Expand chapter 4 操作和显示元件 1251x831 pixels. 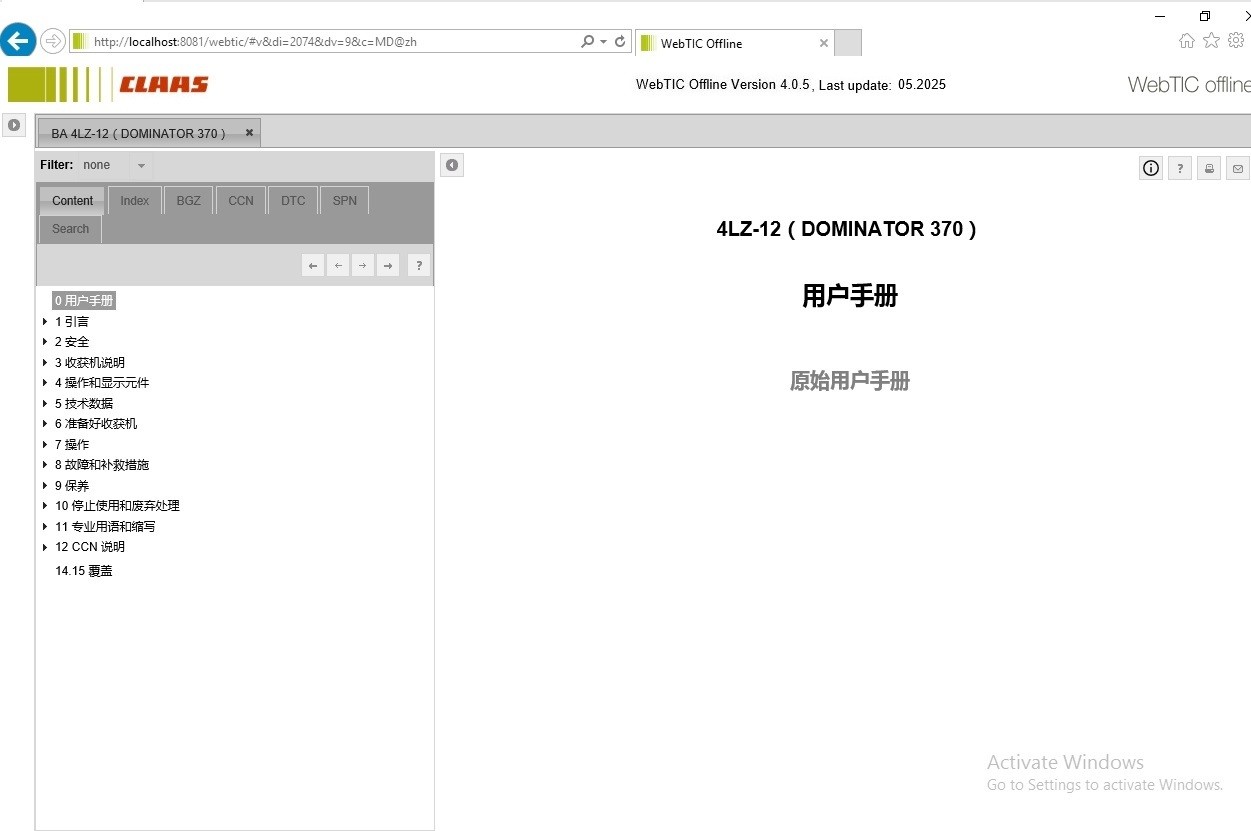pos(45,383)
